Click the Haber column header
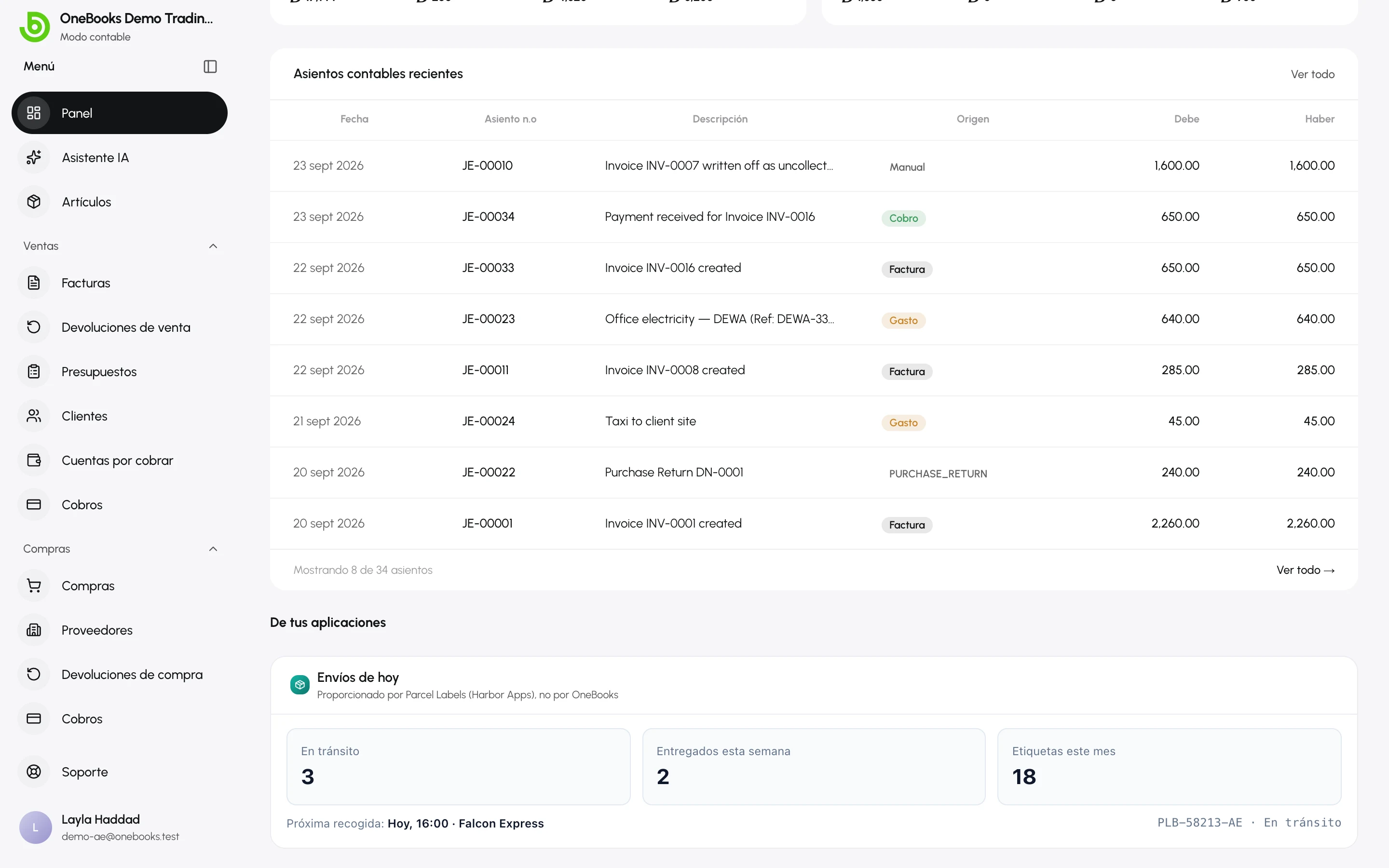This screenshot has height=868, width=1389. [x=1320, y=119]
